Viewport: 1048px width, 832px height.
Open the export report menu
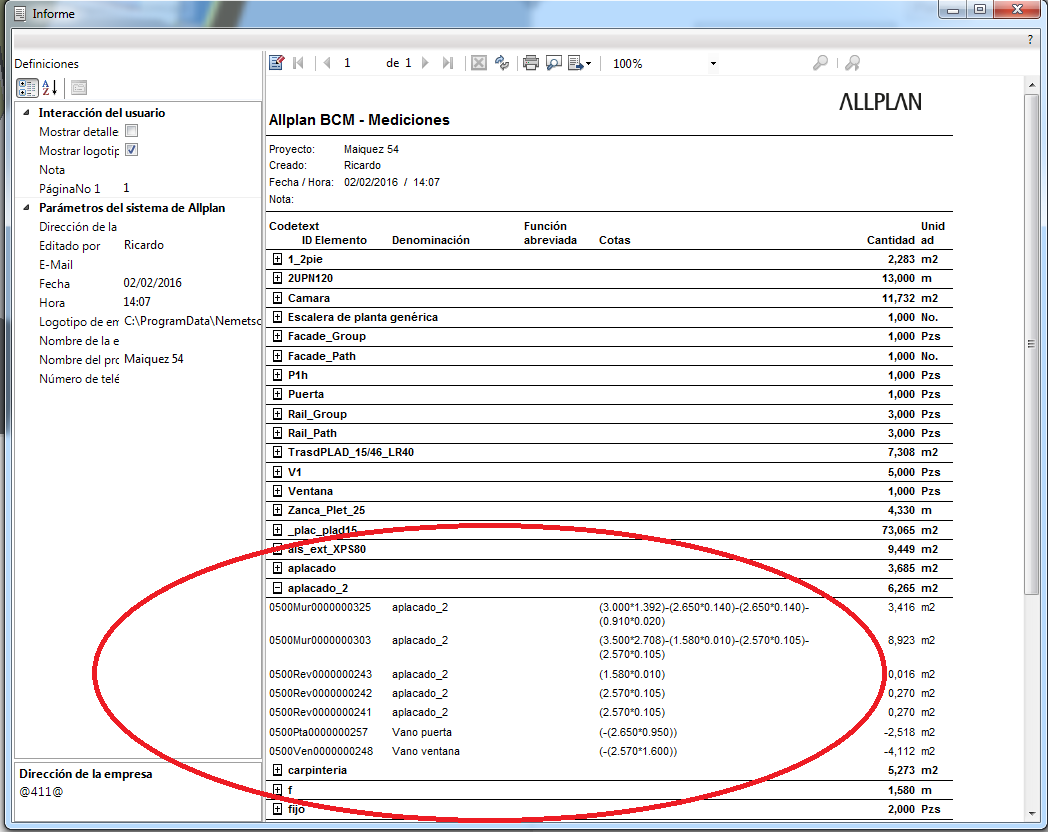coord(579,63)
